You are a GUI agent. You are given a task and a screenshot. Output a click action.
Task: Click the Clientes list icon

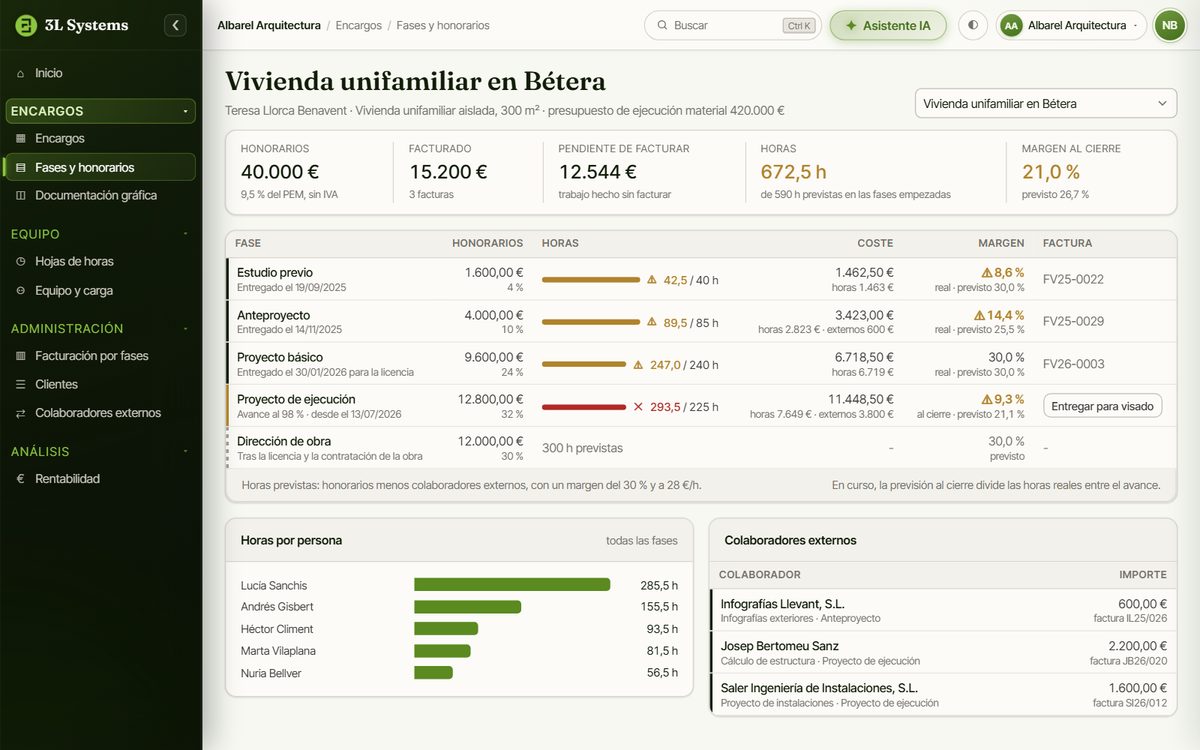(x=20, y=384)
